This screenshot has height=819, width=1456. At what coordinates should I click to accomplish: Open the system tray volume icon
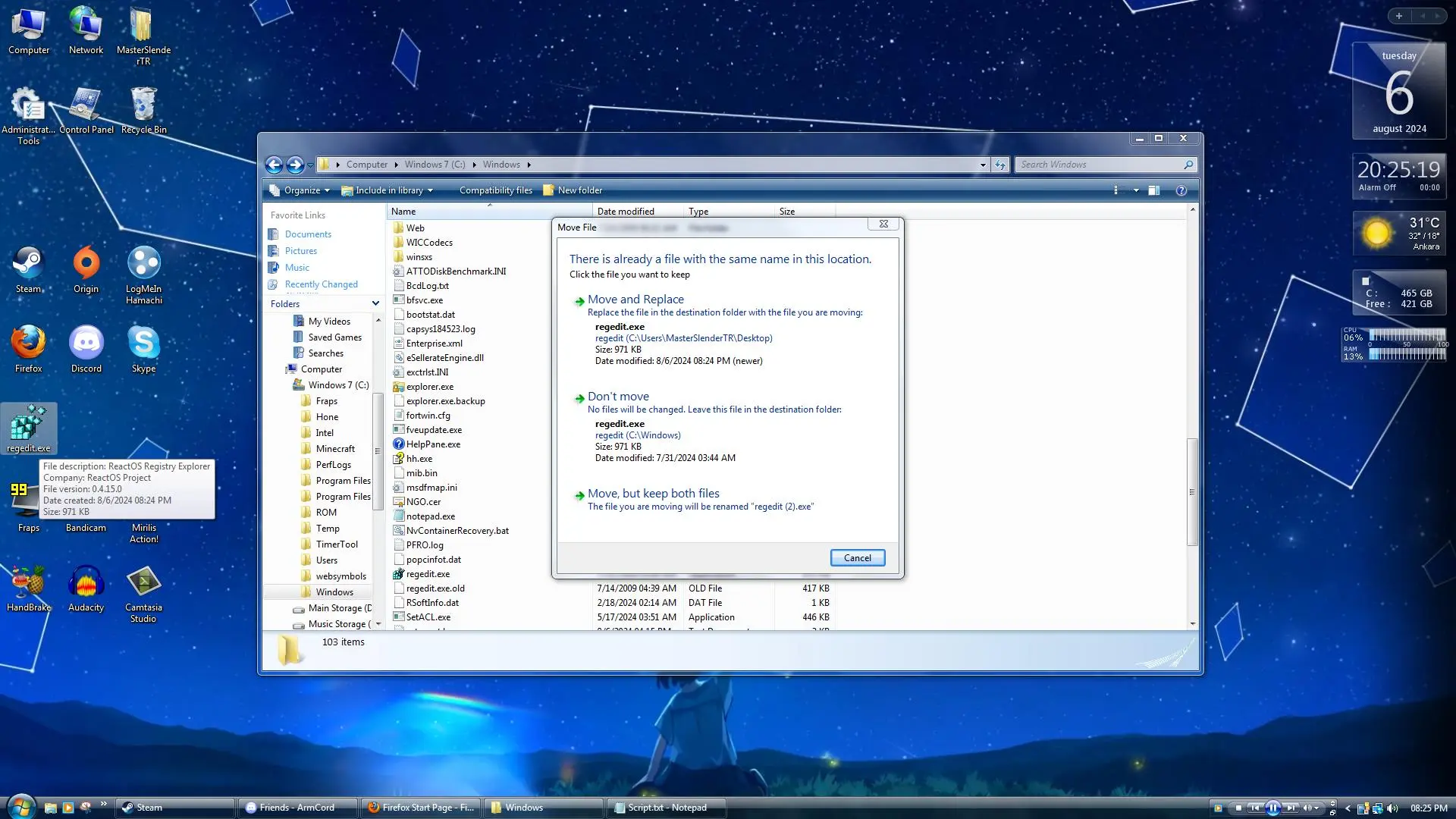tap(1393, 808)
